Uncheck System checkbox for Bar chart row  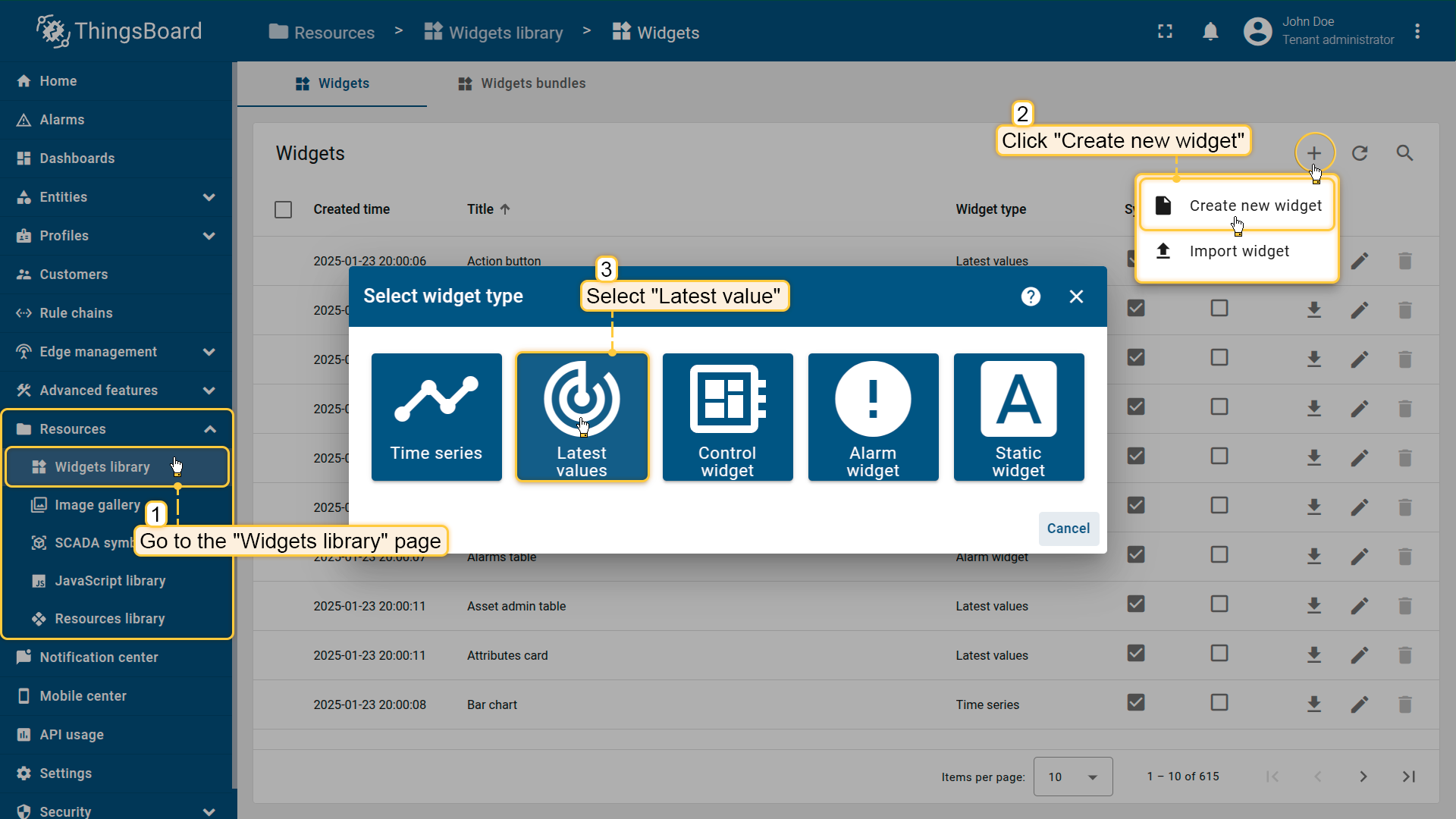coord(1135,703)
